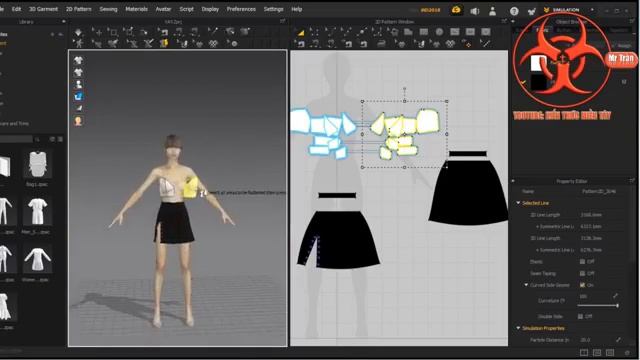
Task: Select the yellow Edit Pattern arrow tool
Action: (300, 32)
